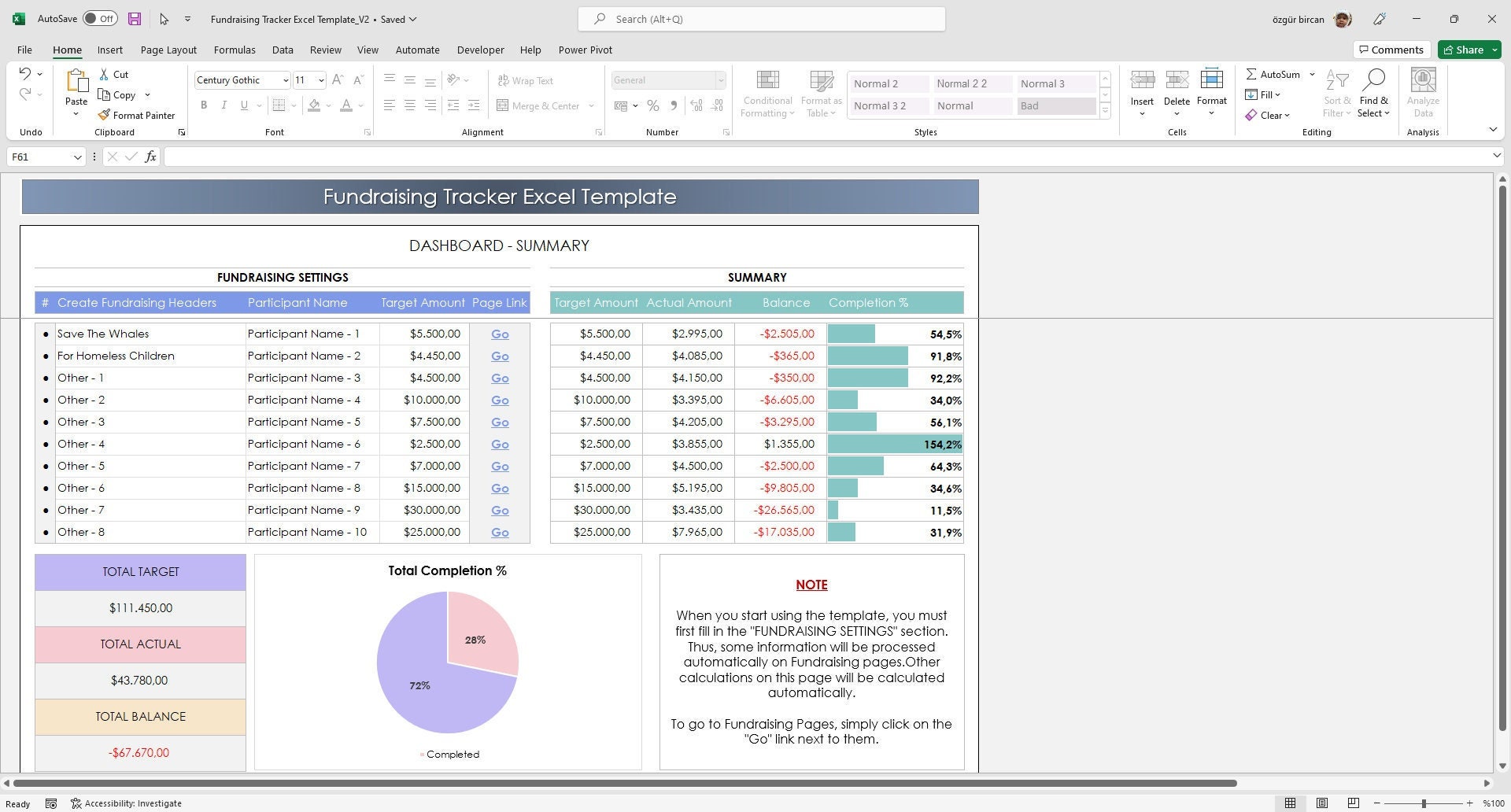
Task: Open the Power Pivot tab
Action: 585,50
